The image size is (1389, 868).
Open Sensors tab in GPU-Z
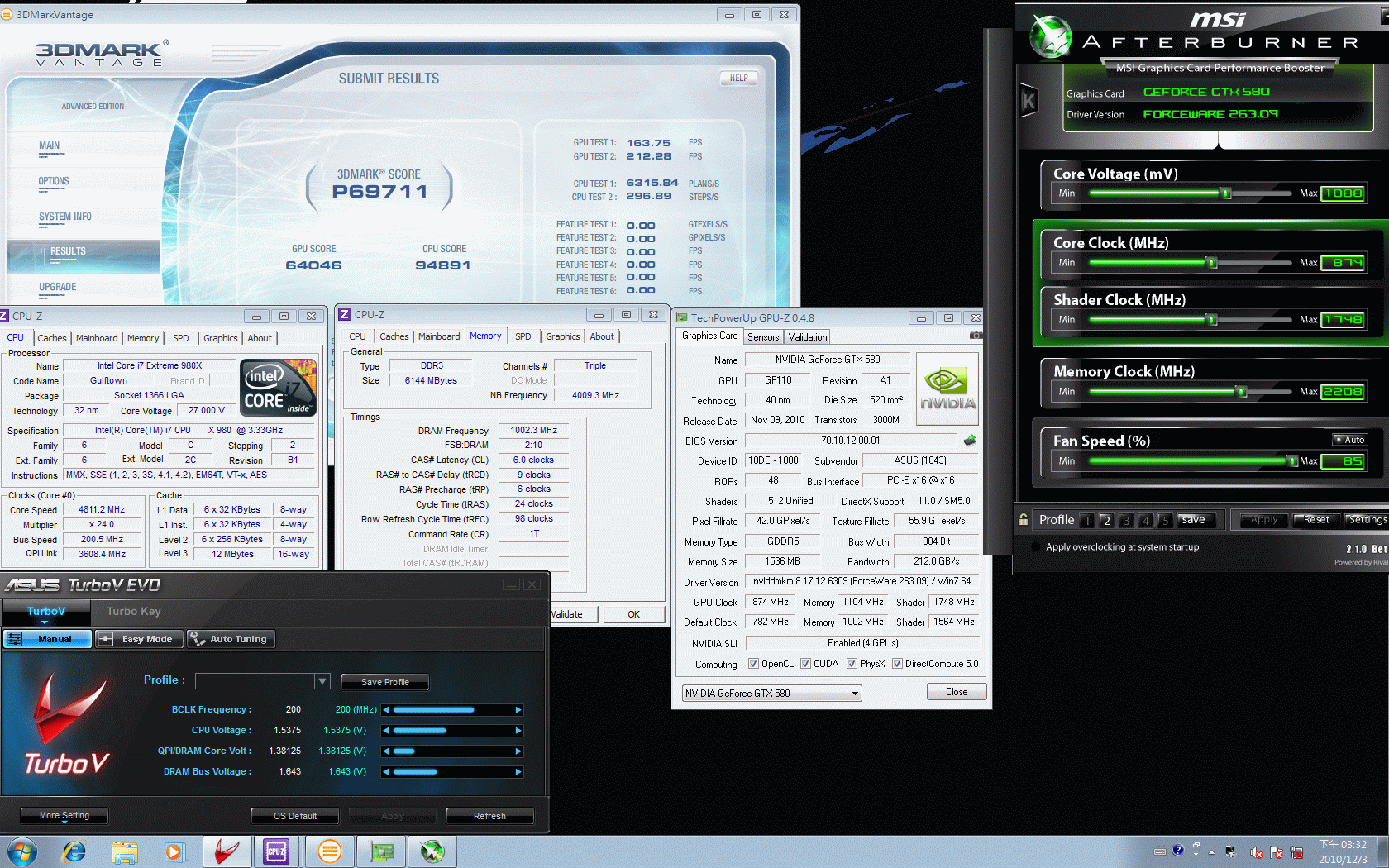pos(763,337)
